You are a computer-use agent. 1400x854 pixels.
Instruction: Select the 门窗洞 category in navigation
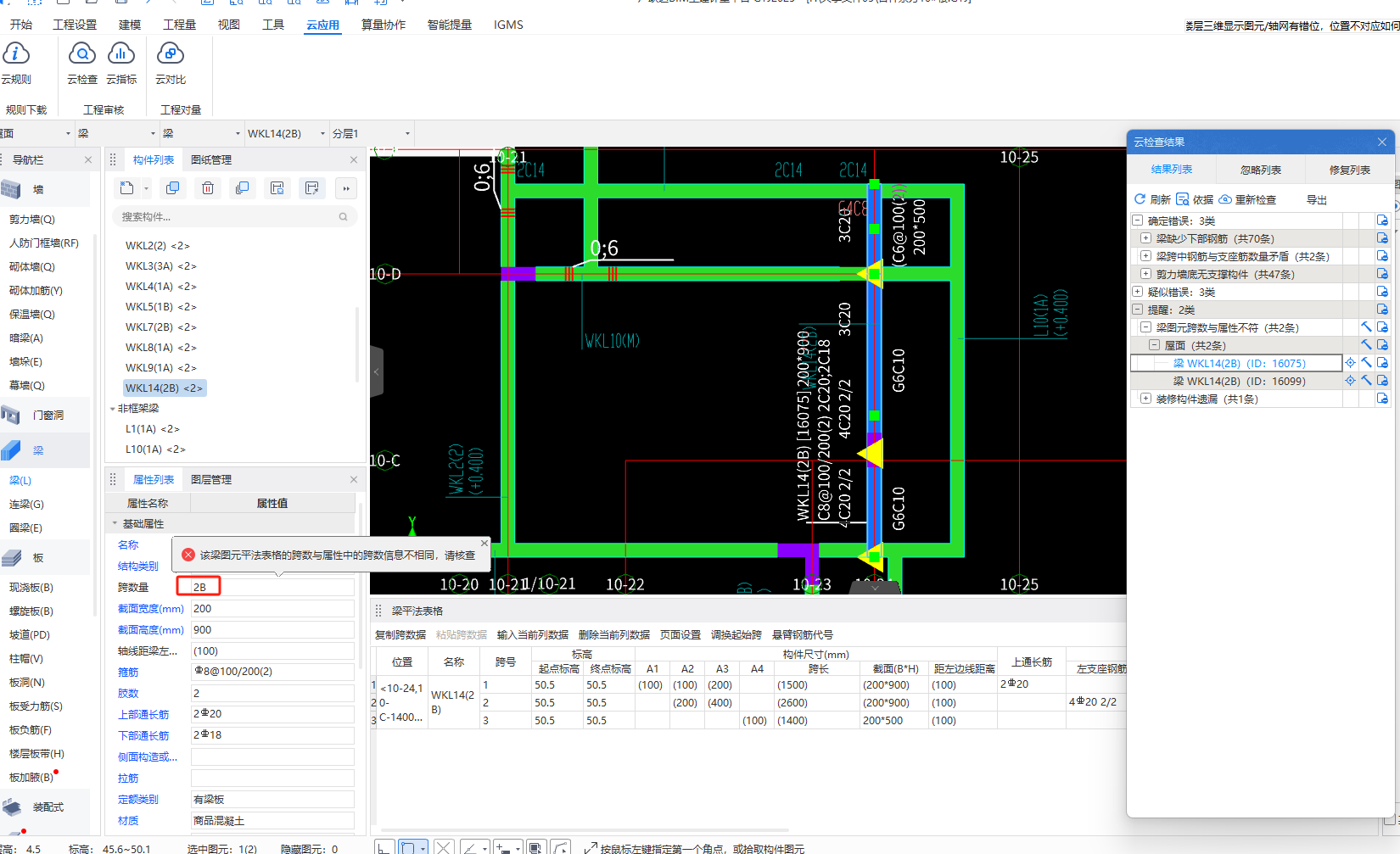point(44,415)
